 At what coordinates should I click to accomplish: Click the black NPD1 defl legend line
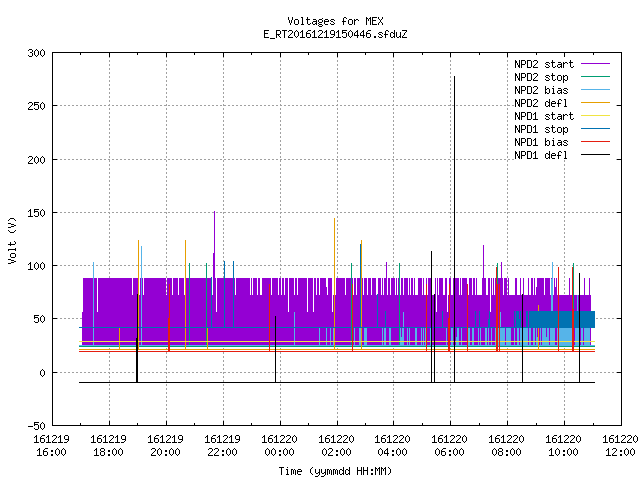[595, 155]
